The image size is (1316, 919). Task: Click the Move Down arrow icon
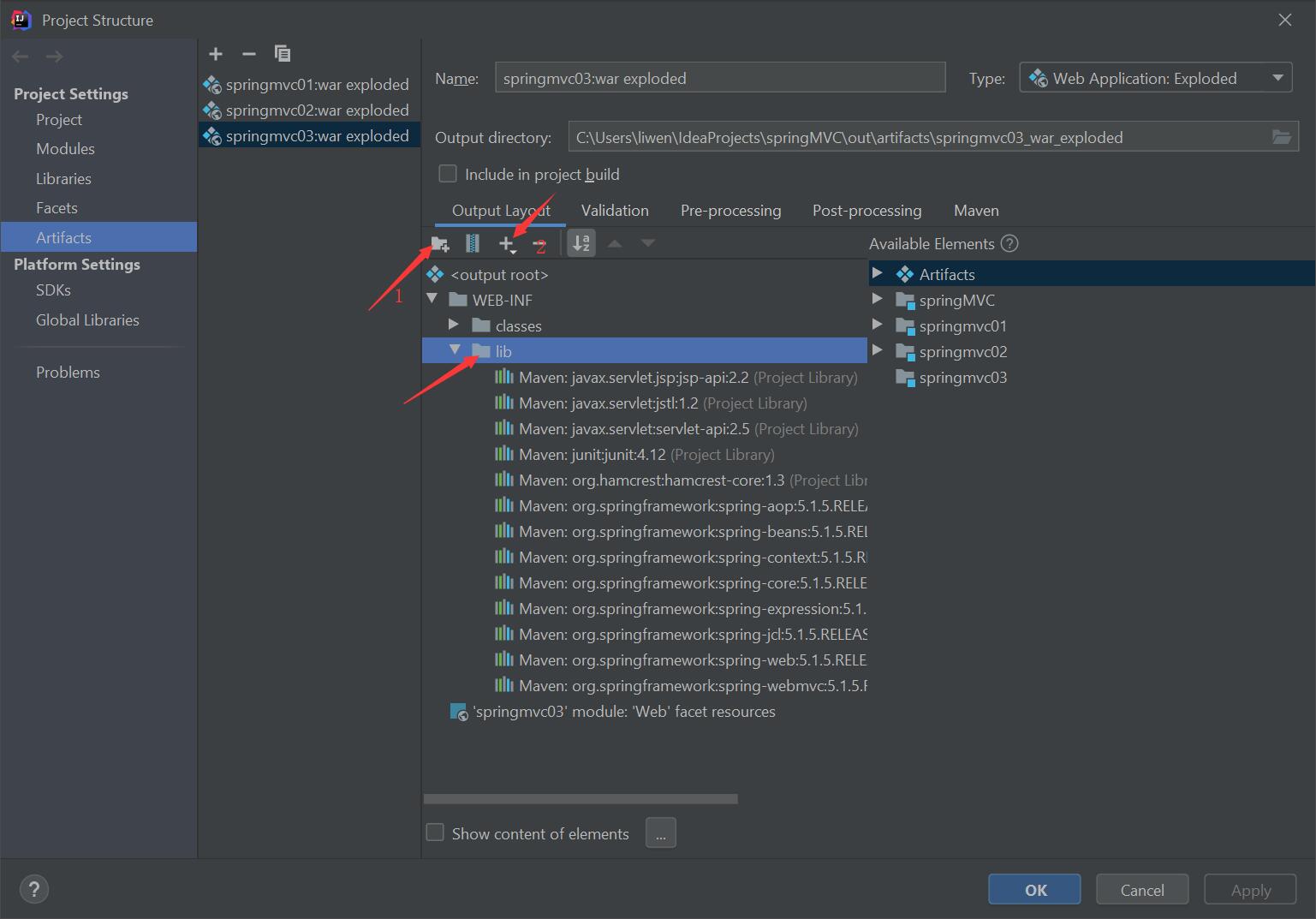pyautogui.click(x=648, y=244)
